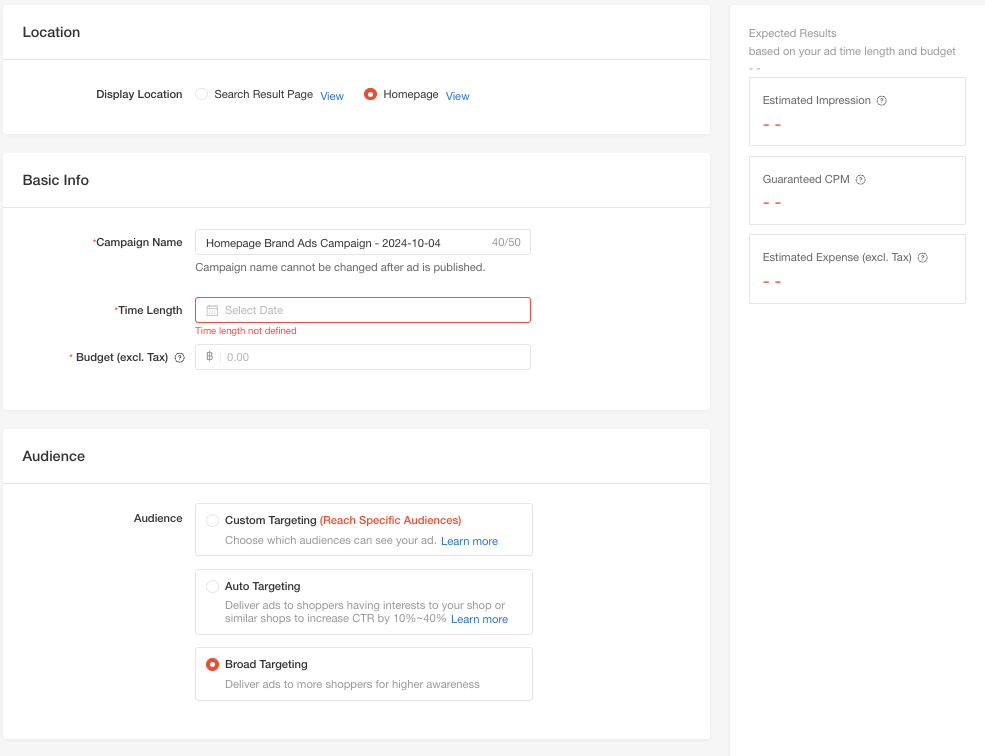View Homepage placement preview
This screenshot has width=985, height=756.
pos(457,96)
